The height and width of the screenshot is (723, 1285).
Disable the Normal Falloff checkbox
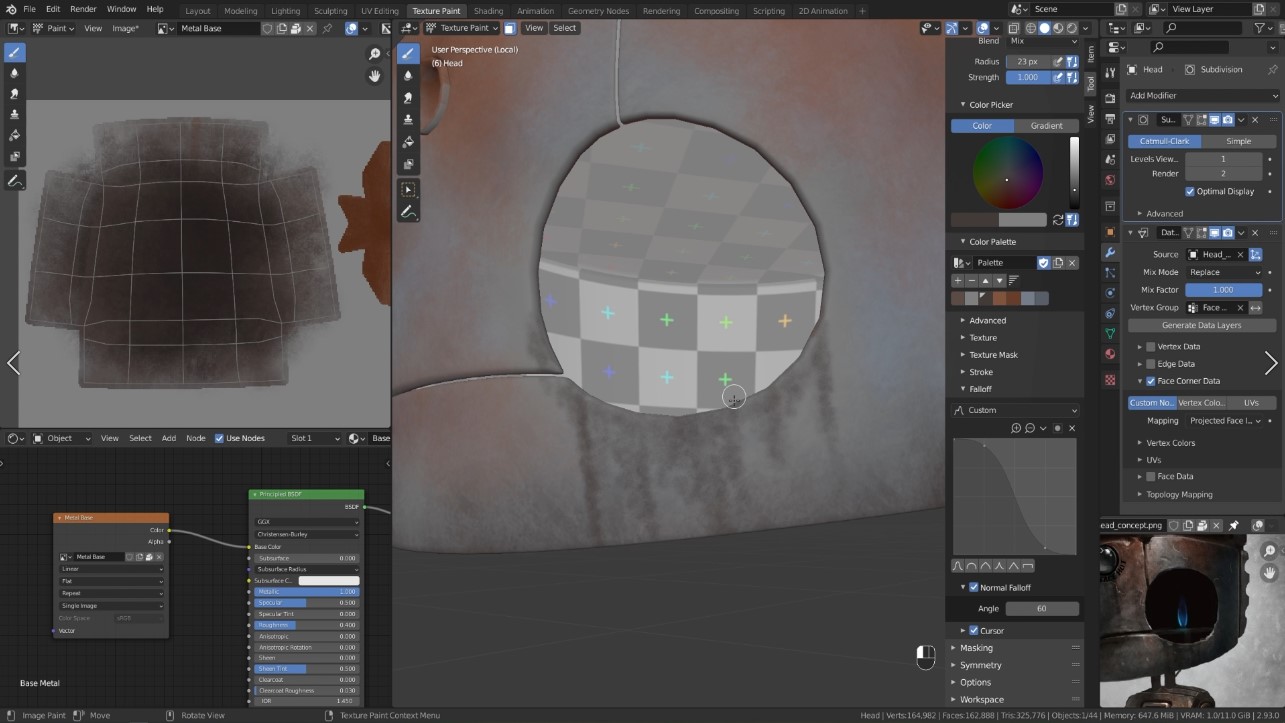[x=974, y=587]
